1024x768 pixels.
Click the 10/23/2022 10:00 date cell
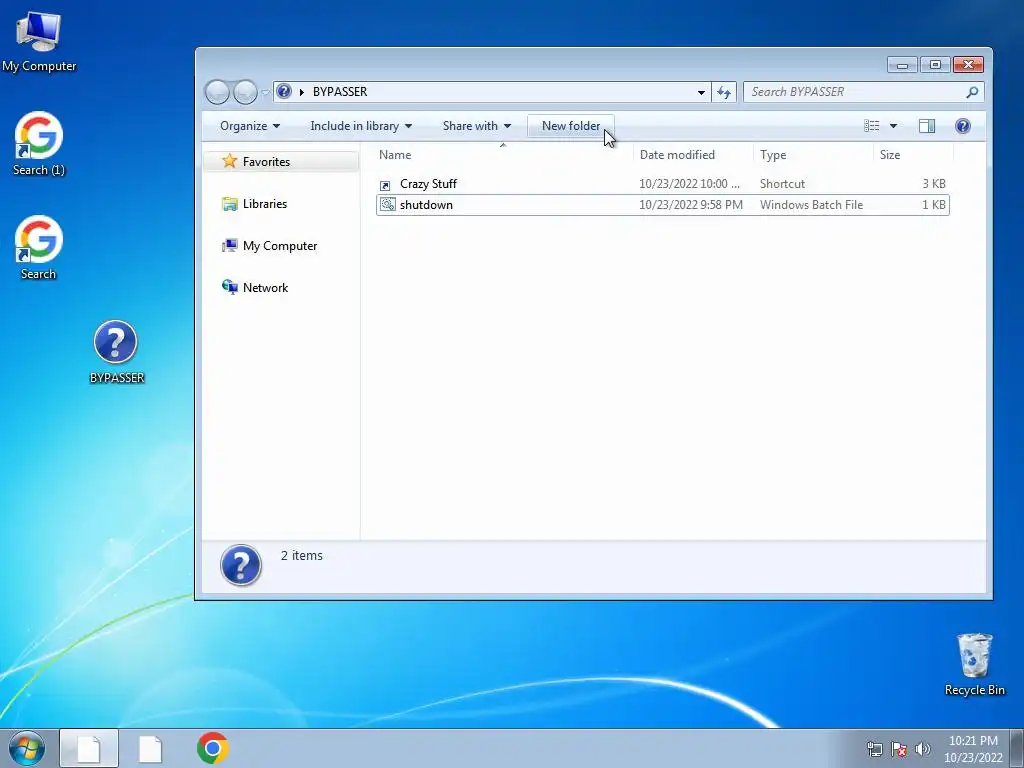[x=689, y=184]
